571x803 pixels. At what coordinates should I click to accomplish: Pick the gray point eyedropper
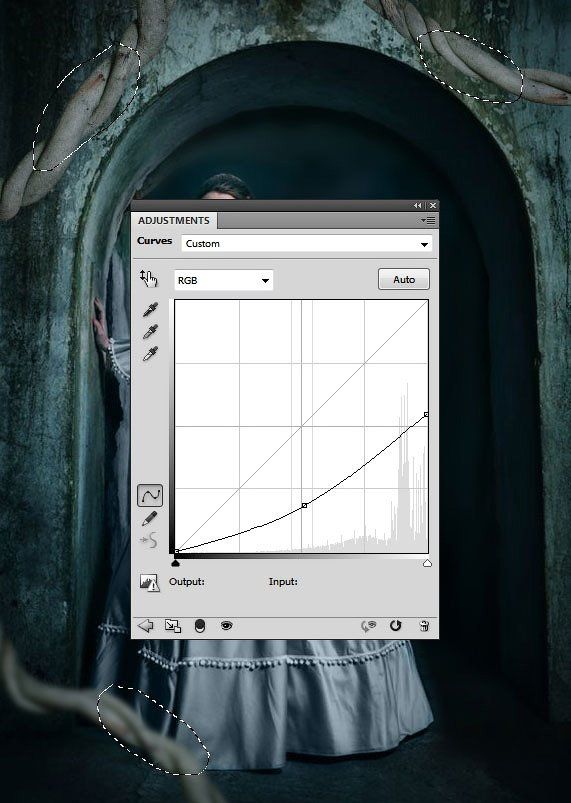[x=150, y=332]
